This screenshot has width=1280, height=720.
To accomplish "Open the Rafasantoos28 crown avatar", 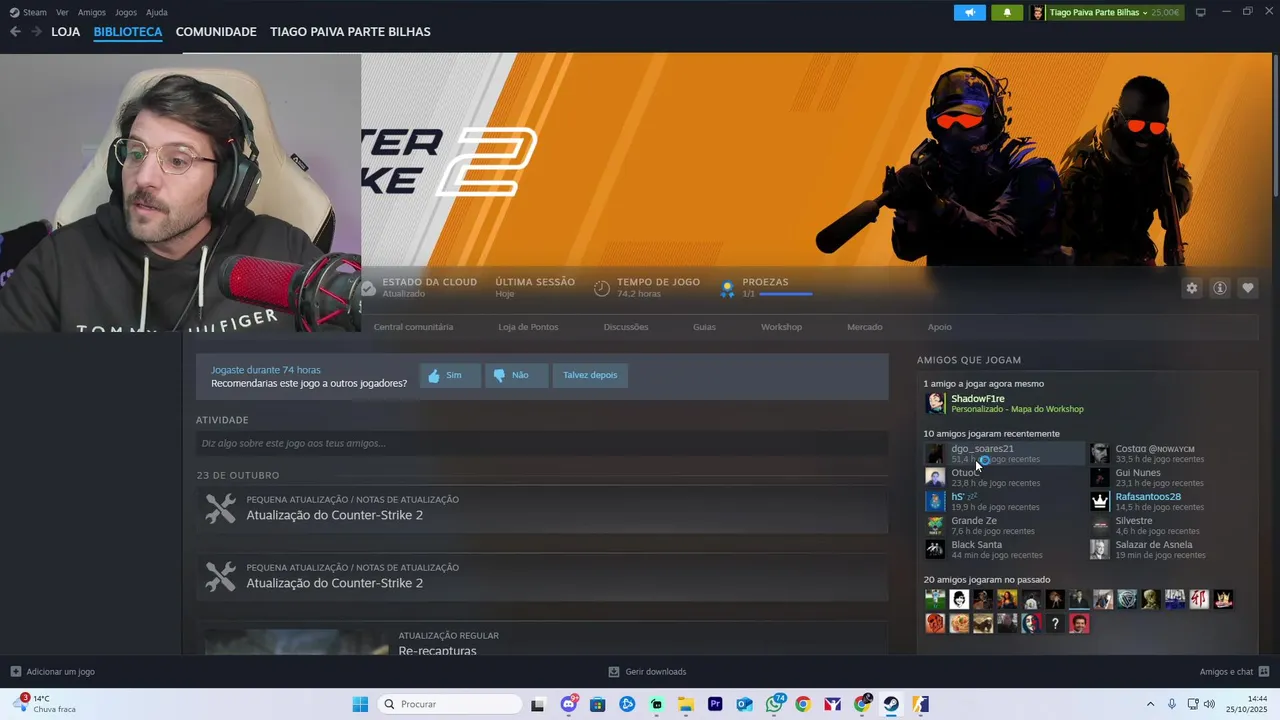I will click(1100, 502).
